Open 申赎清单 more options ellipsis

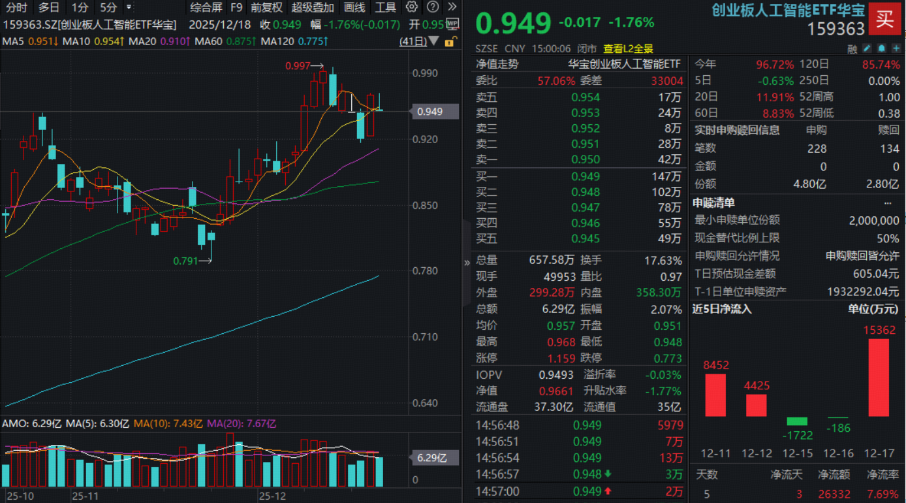click(888, 203)
